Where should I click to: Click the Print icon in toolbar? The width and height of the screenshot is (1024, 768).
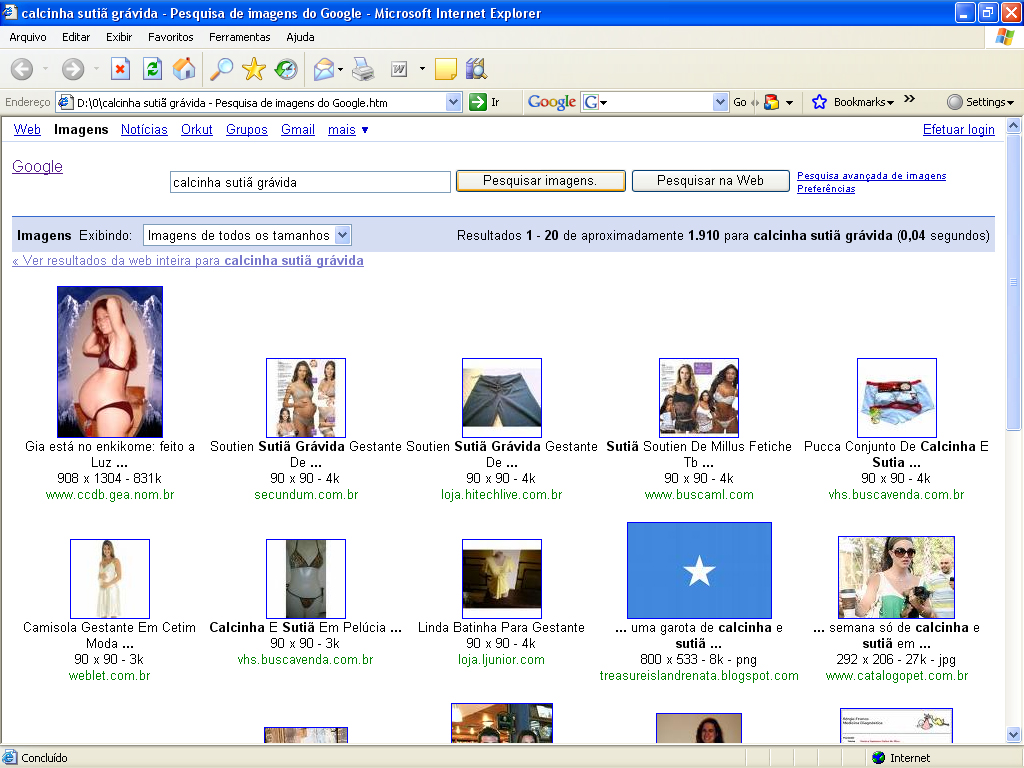[363, 69]
